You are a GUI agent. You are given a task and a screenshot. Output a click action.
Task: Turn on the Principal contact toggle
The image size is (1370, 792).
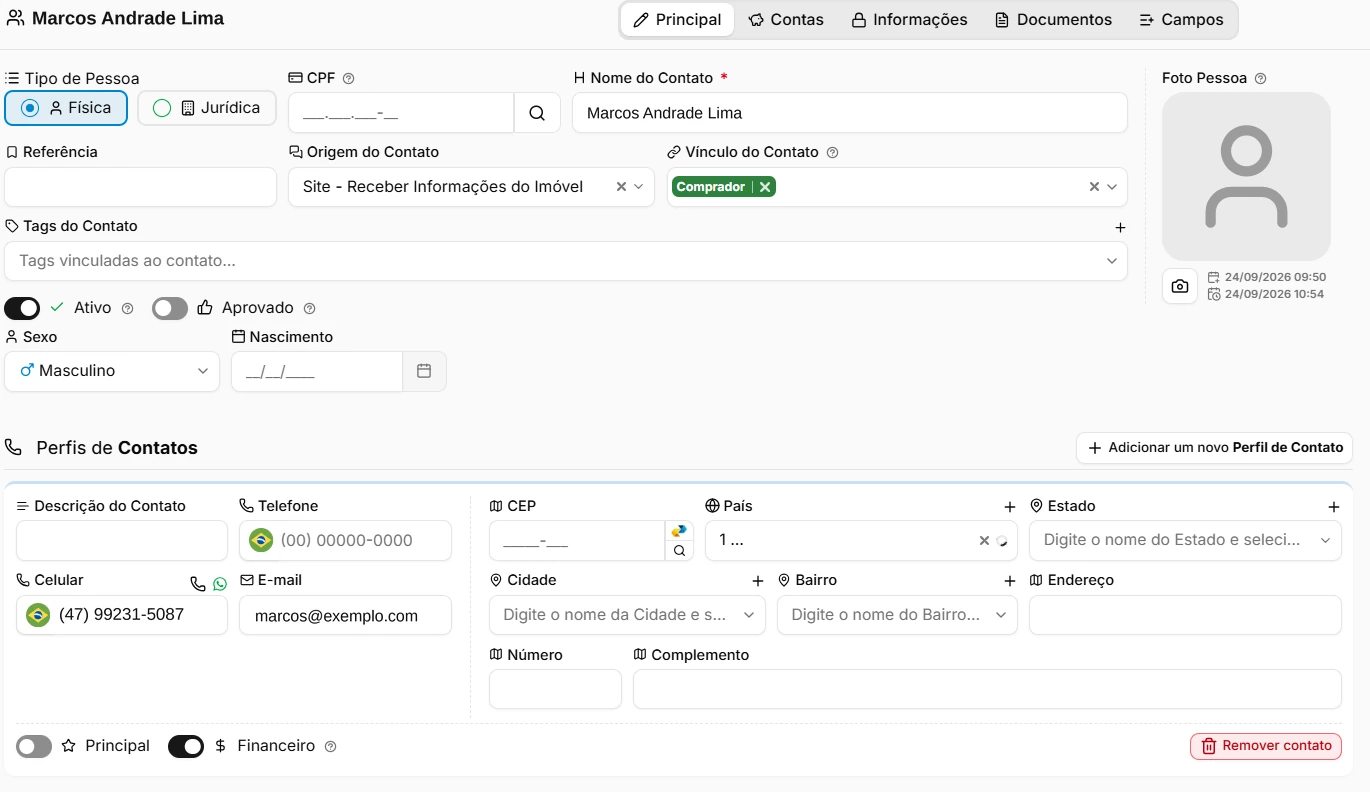[x=34, y=746]
